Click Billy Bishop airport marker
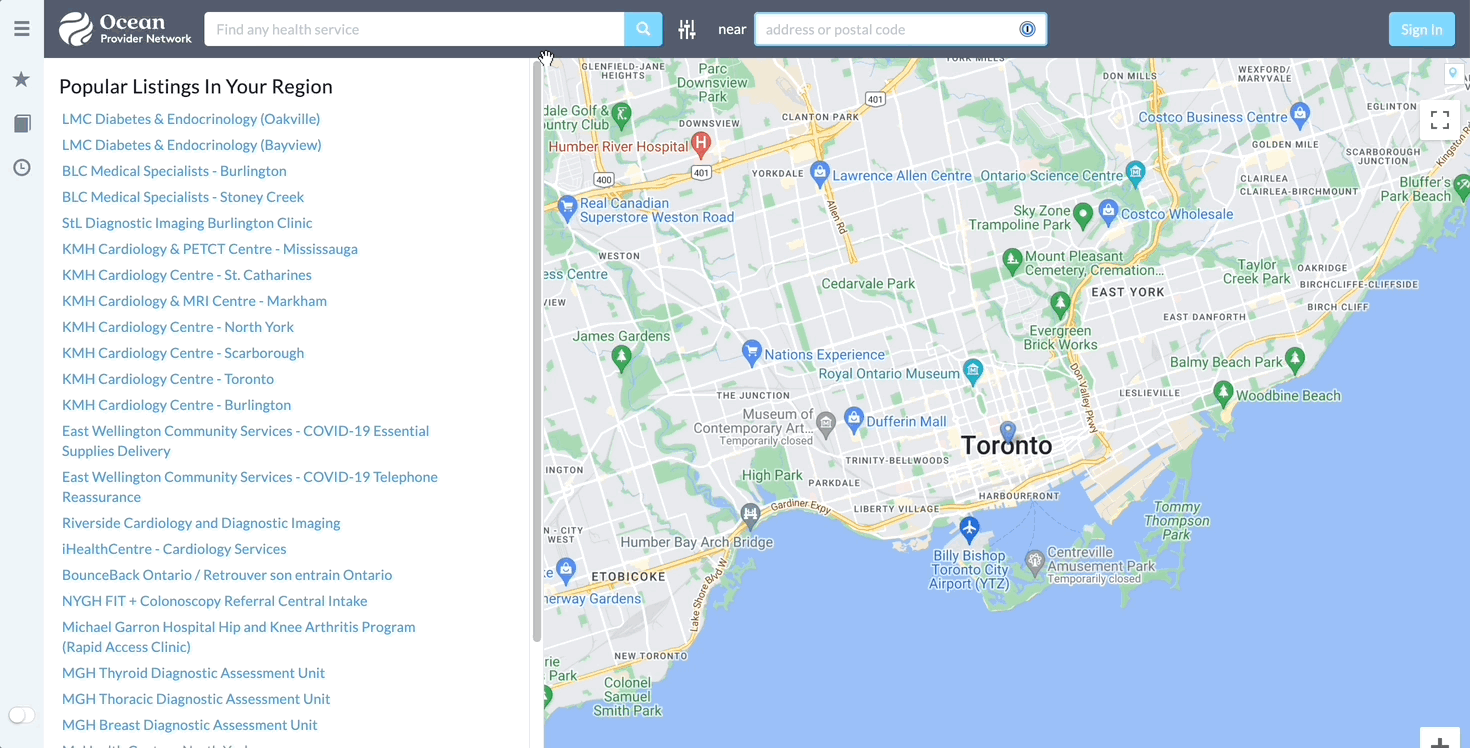 coord(968,527)
